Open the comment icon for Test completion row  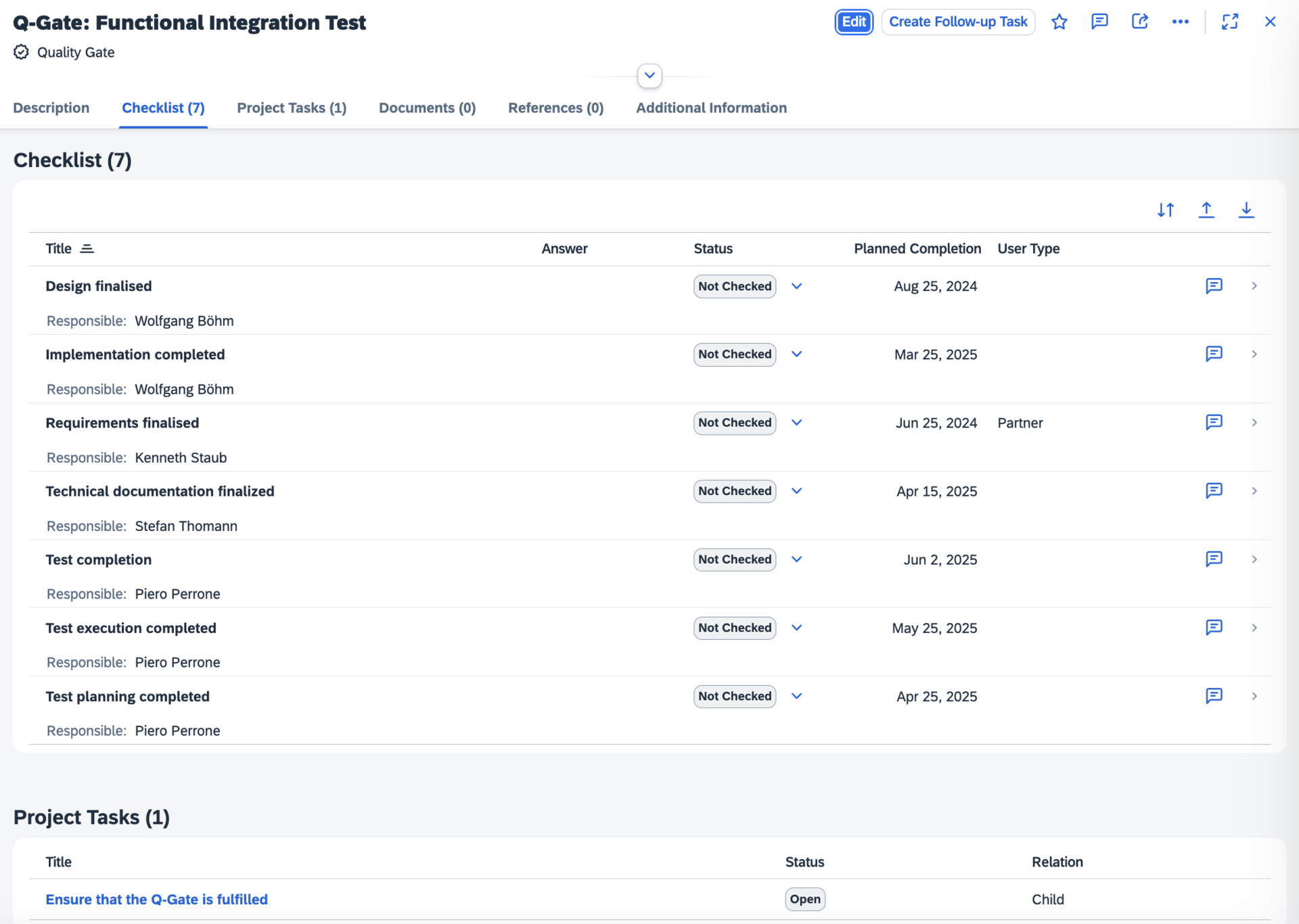[1214, 559]
